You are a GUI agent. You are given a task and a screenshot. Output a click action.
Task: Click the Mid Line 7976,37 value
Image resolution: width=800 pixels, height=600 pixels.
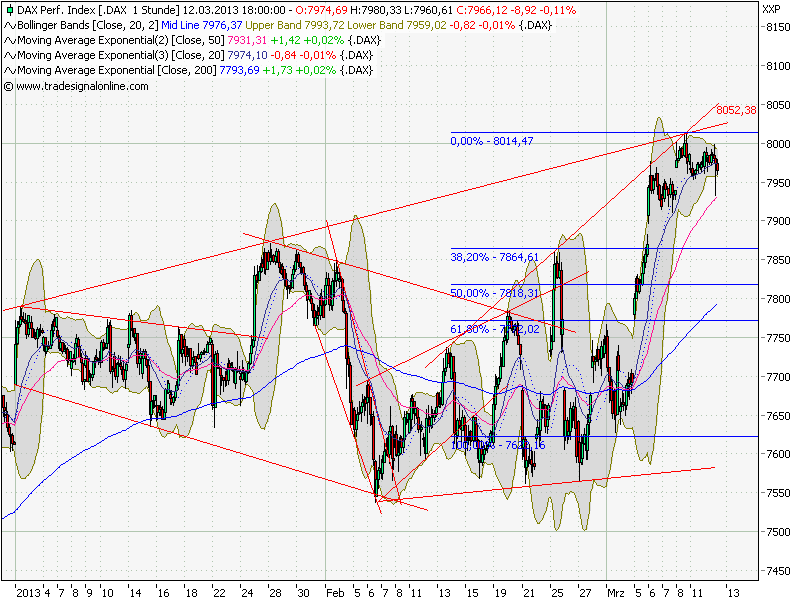tap(202, 25)
